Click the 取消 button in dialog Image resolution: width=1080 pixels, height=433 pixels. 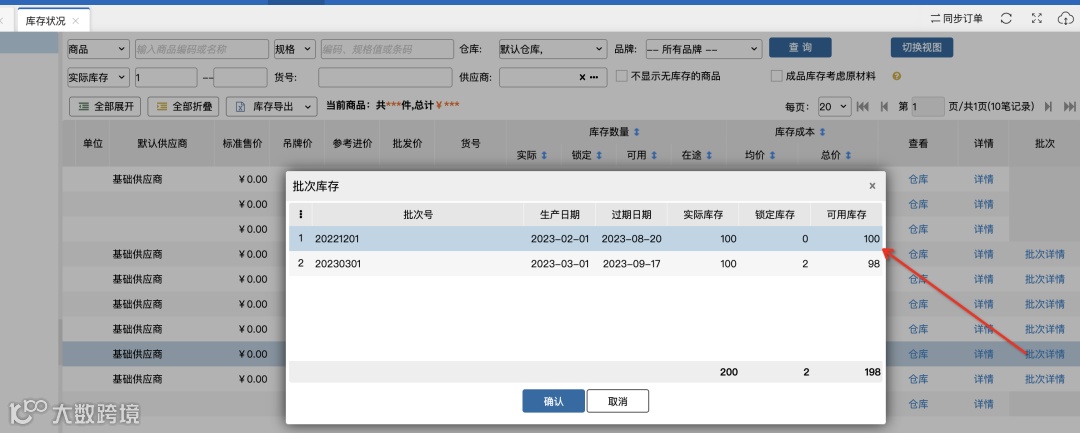[618, 401]
